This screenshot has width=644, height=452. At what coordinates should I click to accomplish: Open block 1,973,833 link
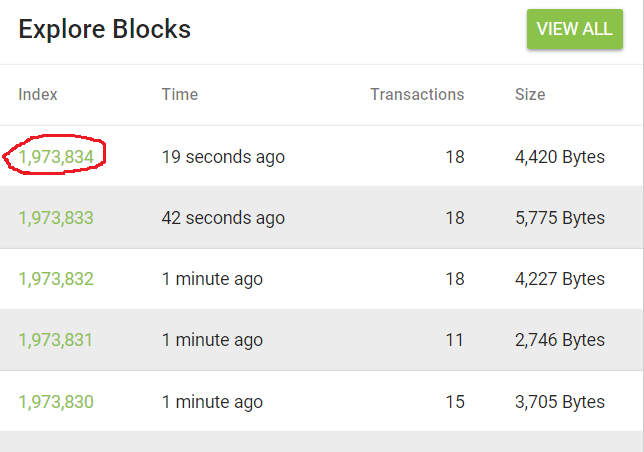pyautogui.click(x=56, y=218)
